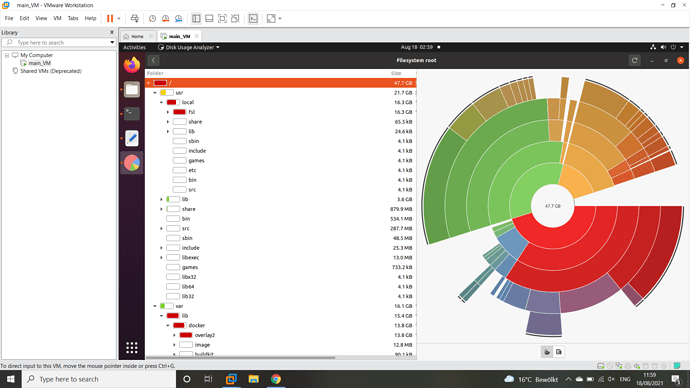This screenshot has width=690, height=388.
Task: Go back using the Disk Usage Analyzer header arrow
Action: tap(153, 60)
